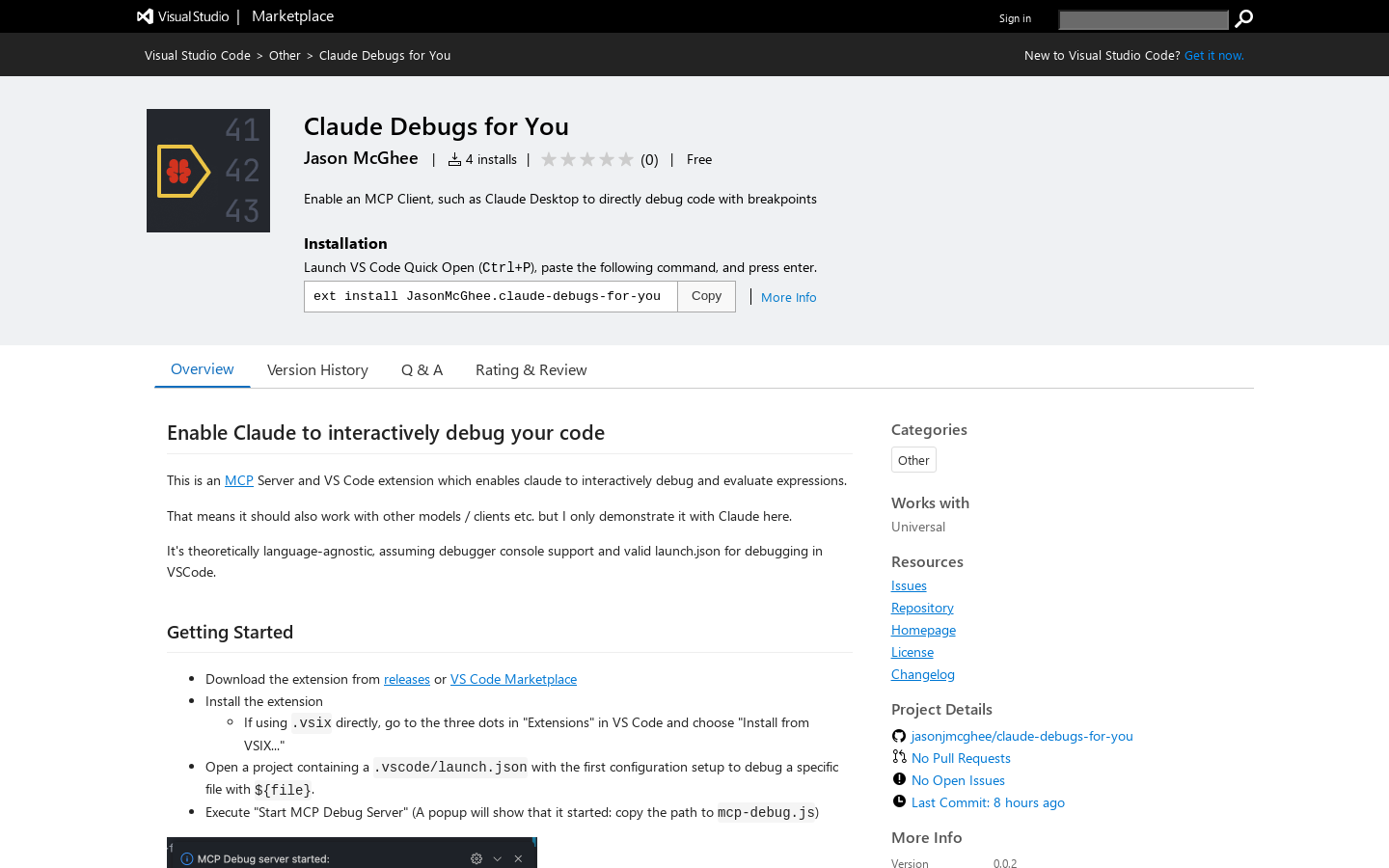Click the pull request icon
Viewport: 1389px width, 868px height.
click(x=899, y=757)
